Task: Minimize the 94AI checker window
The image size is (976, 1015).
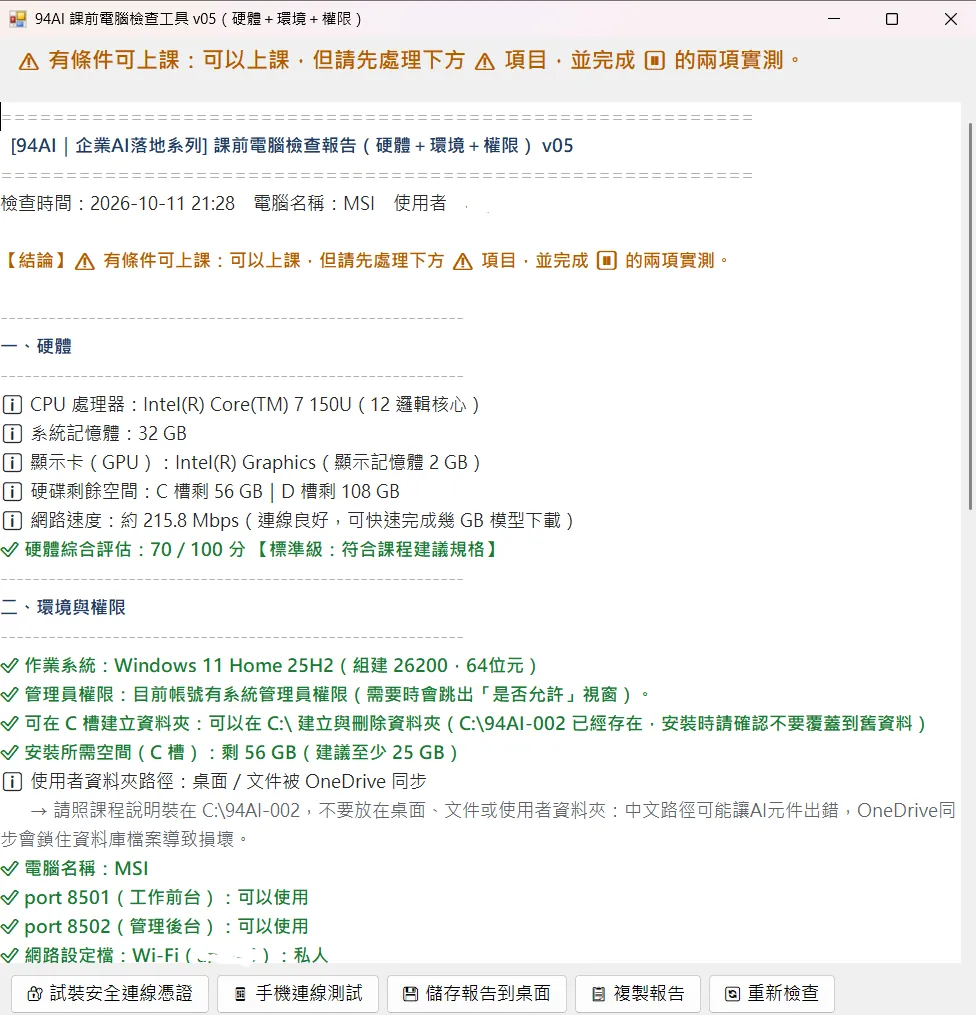Action: tap(834, 19)
